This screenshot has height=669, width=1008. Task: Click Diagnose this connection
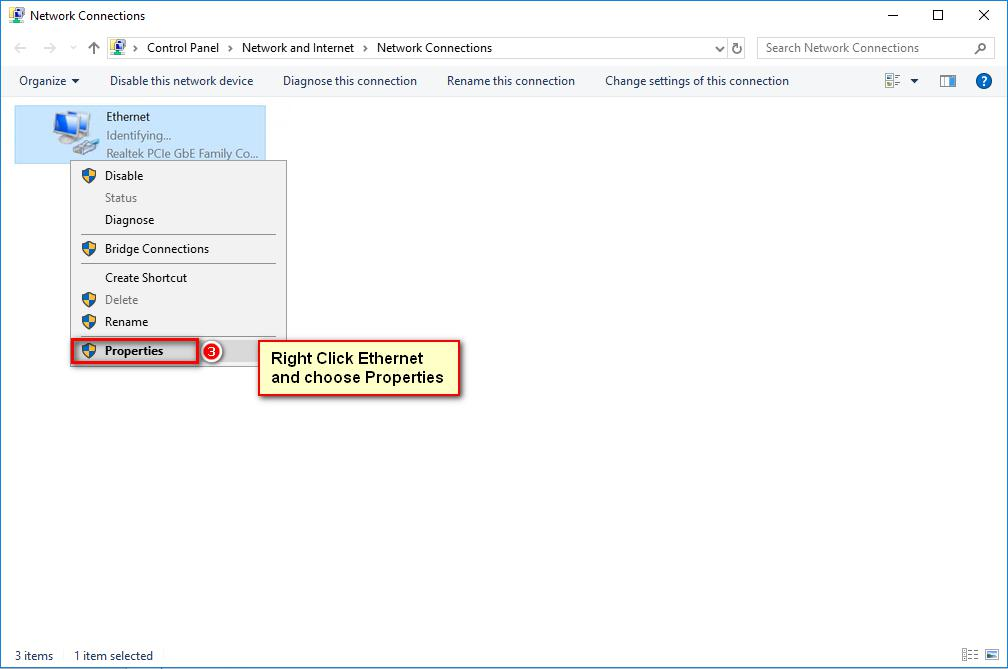[x=350, y=81]
